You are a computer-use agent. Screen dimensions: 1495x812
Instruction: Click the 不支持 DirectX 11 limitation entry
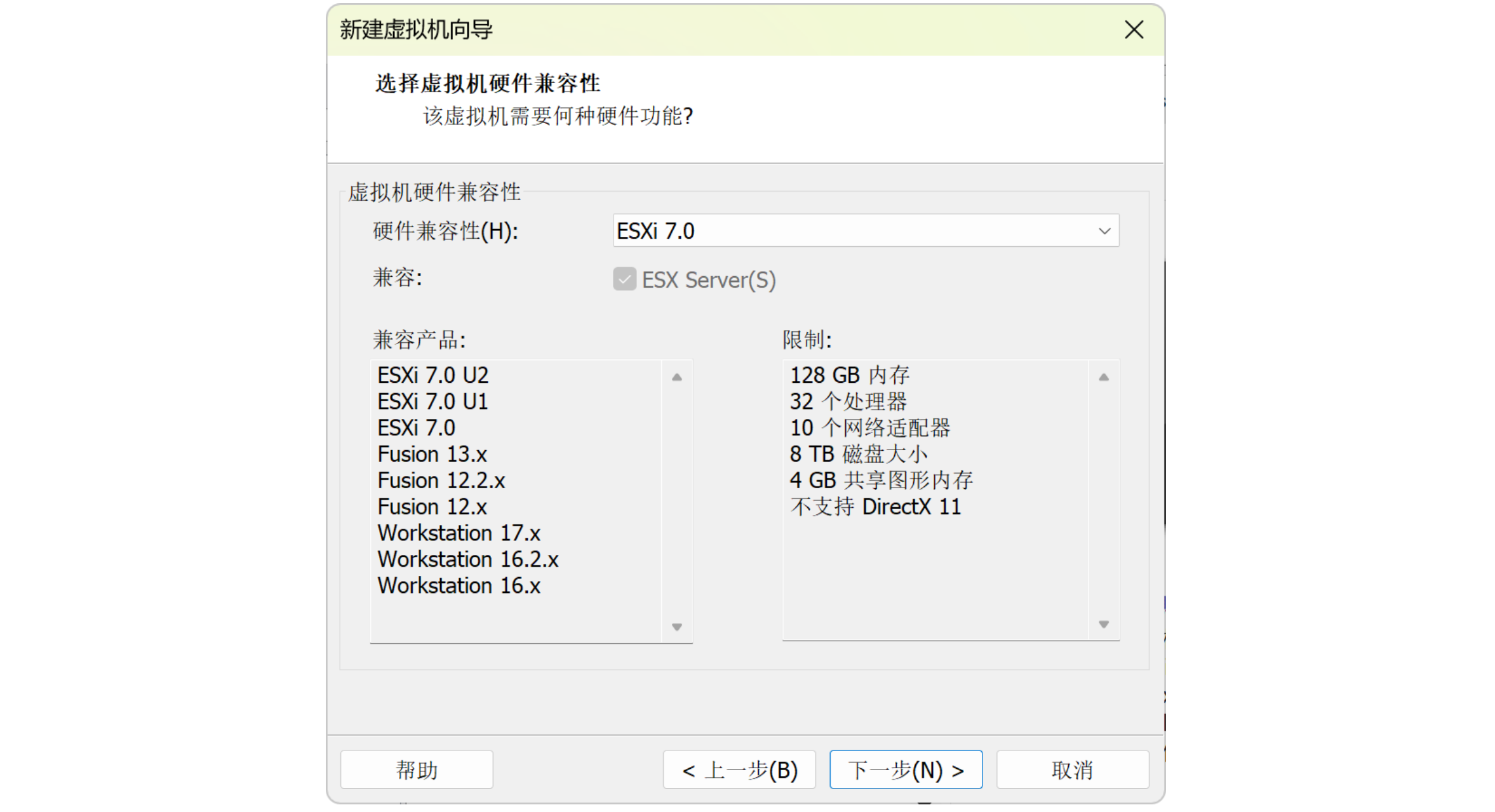click(x=875, y=507)
